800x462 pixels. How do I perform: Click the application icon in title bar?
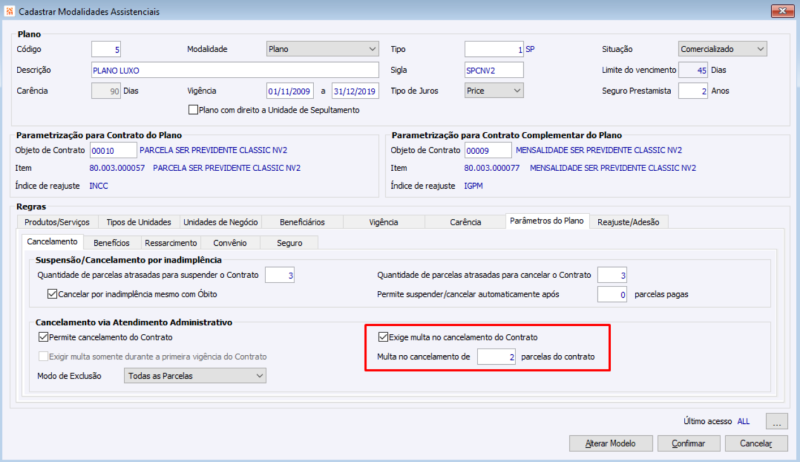(9, 11)
